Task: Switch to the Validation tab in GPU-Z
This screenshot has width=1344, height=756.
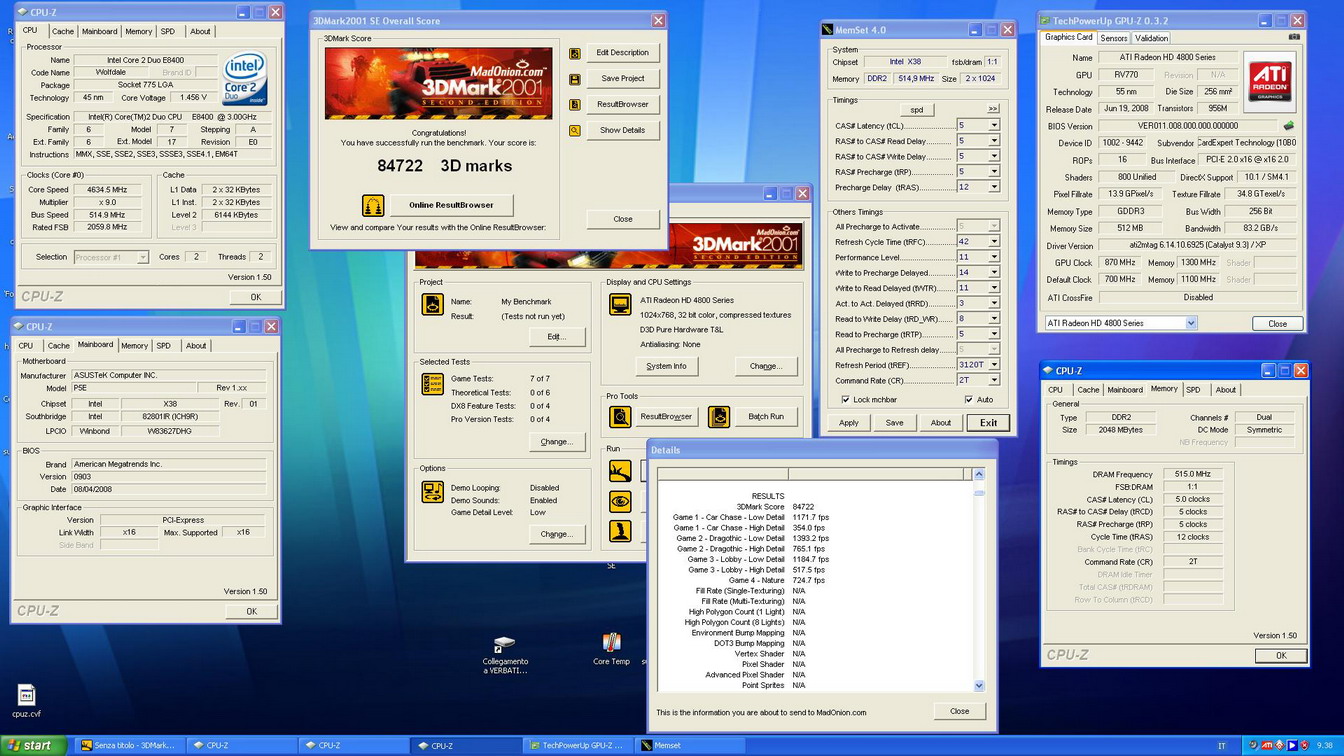Action: click(1151, 38)
